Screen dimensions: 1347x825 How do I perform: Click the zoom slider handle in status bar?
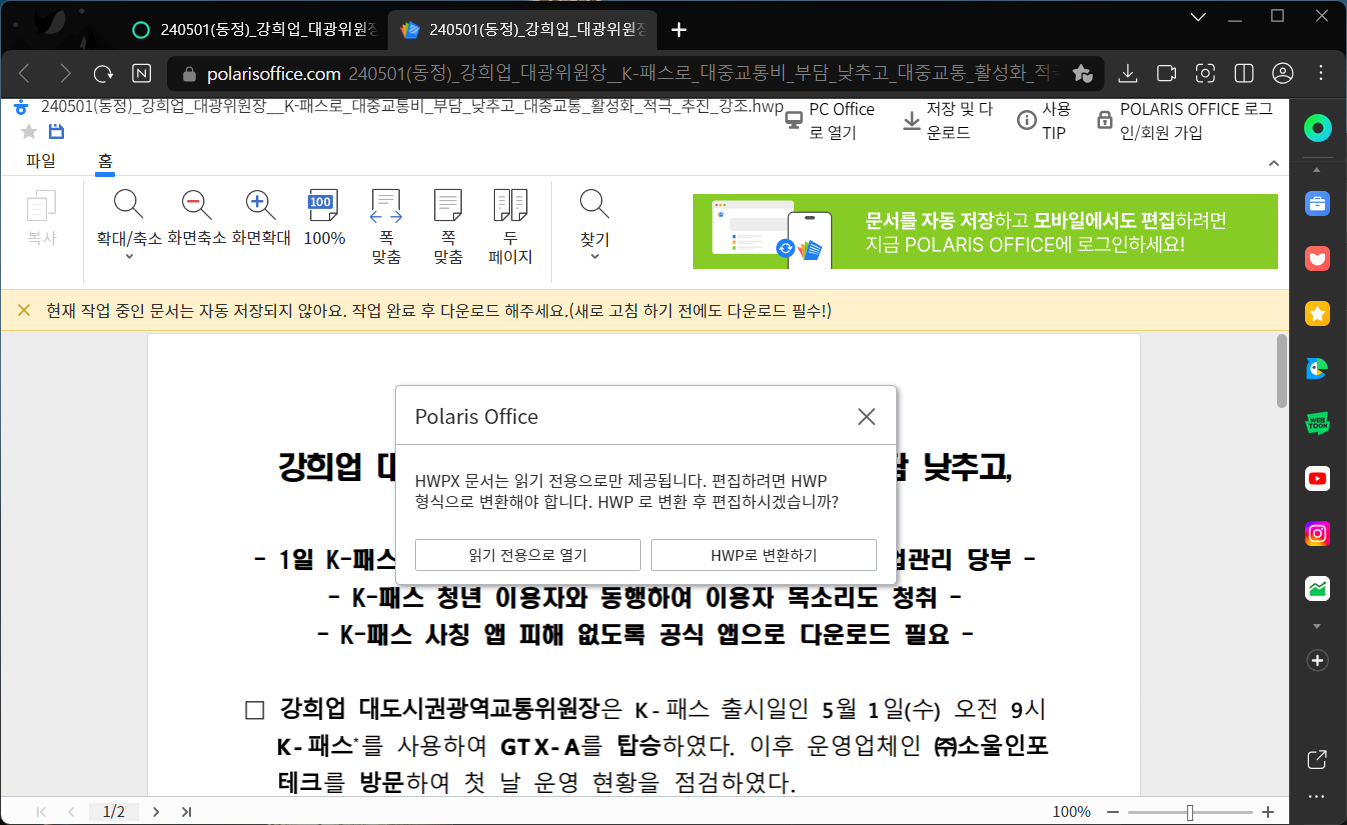click(1189, 812)
